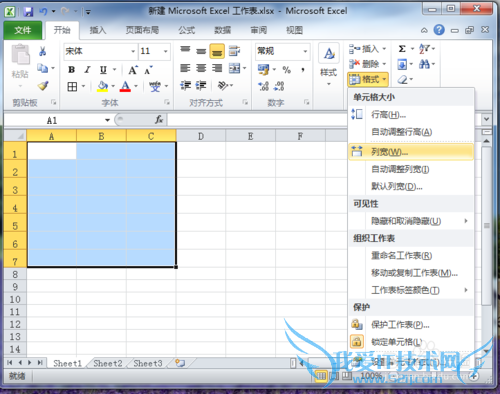
Task: Switch to the 视图 ribbon tab
Action: coord(294,30)
